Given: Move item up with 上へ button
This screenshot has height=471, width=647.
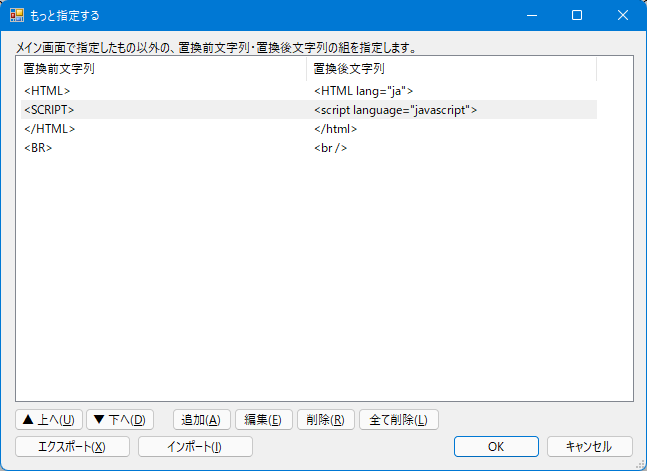Looking at the screenshot, I should pyautogui.click(x=49, y=420).
